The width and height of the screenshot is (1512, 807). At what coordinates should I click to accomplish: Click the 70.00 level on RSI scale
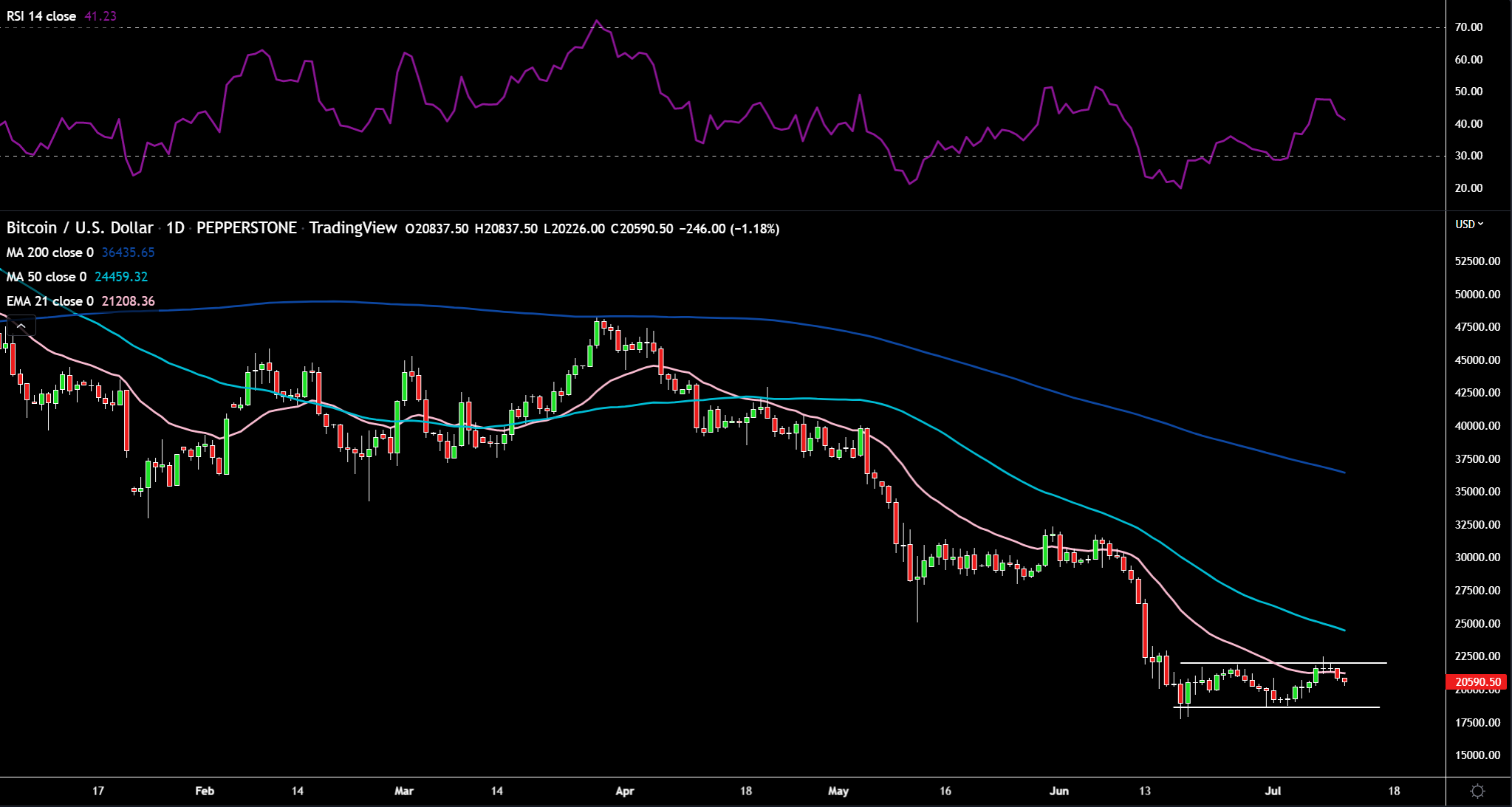1468,27
